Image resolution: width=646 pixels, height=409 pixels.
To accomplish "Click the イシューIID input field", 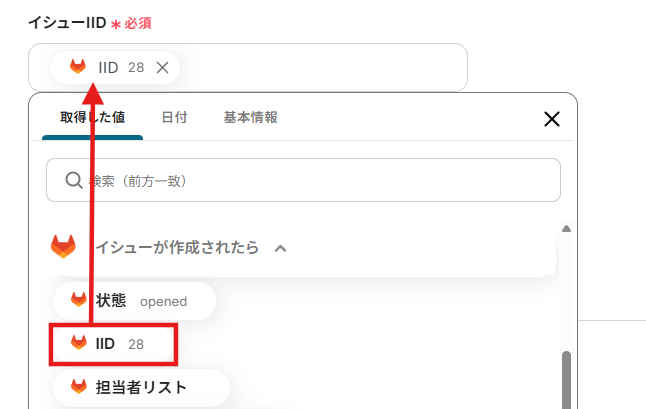I will click(320, 68).
